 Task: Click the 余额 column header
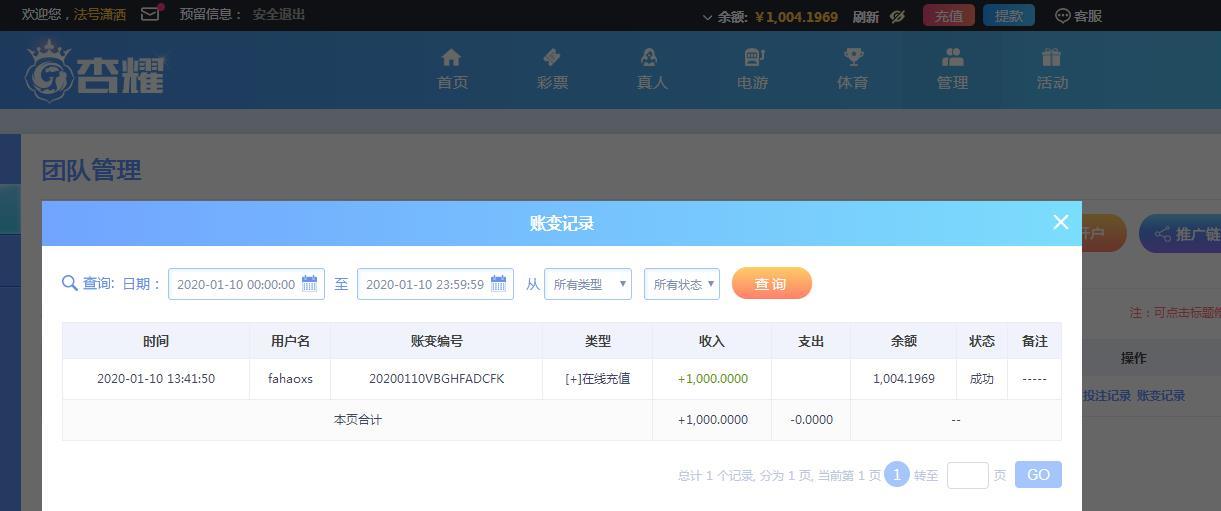(x=904, y=341)
